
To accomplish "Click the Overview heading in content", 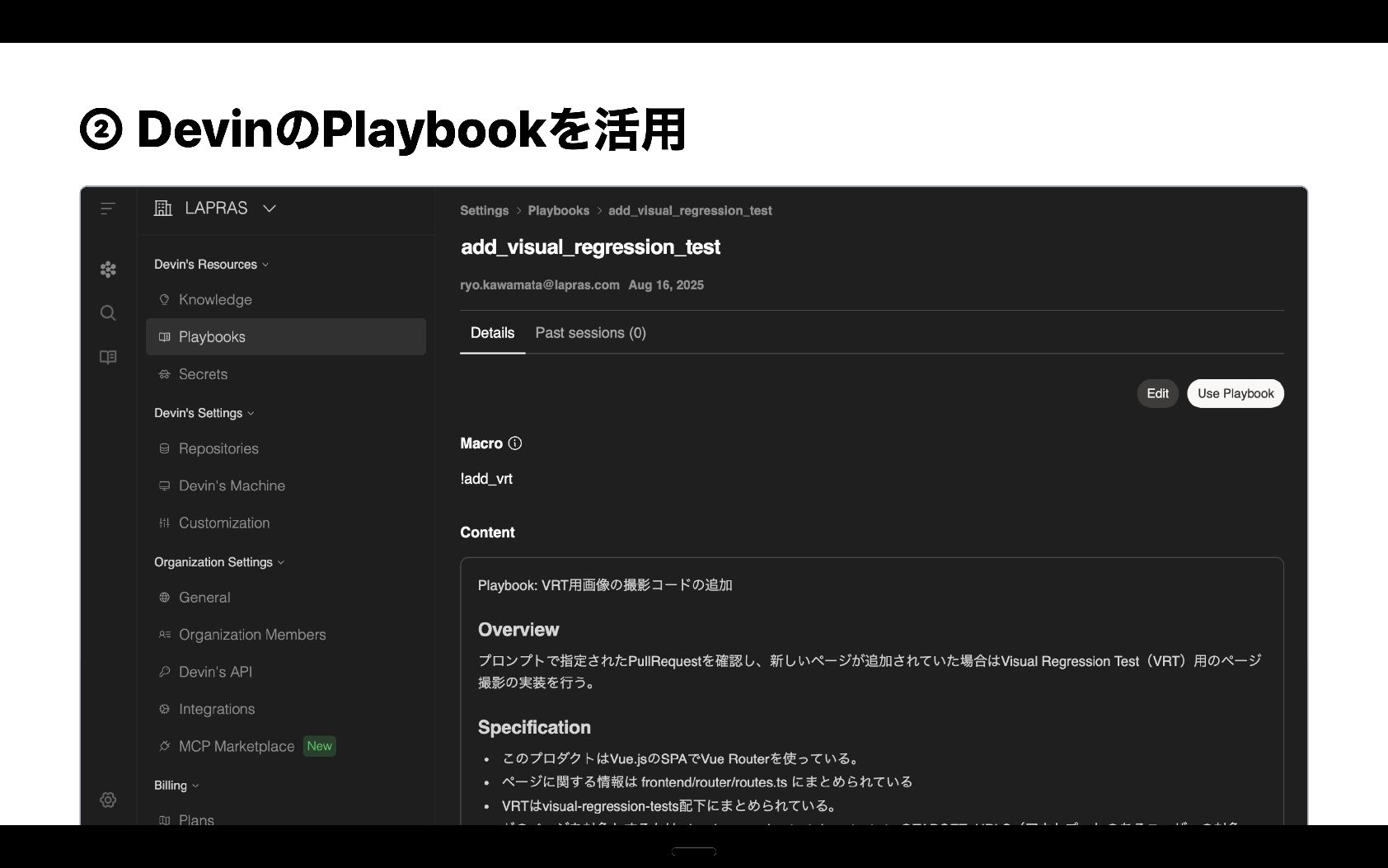I will coord(518,630).
